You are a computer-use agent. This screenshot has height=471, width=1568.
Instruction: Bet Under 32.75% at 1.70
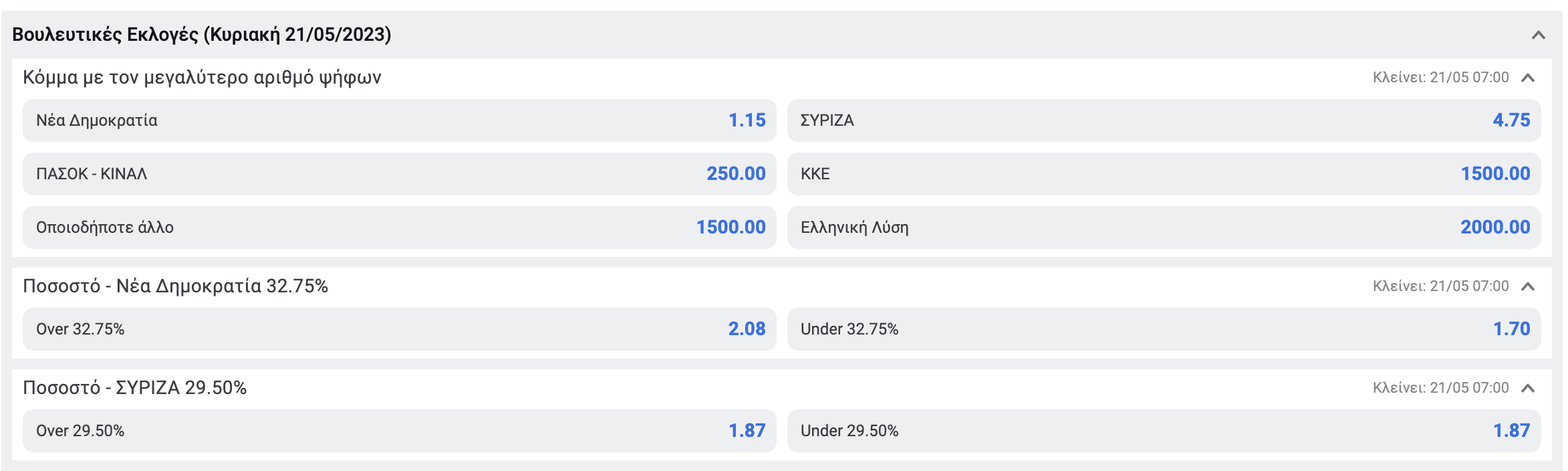click(x=1164, y=329)
